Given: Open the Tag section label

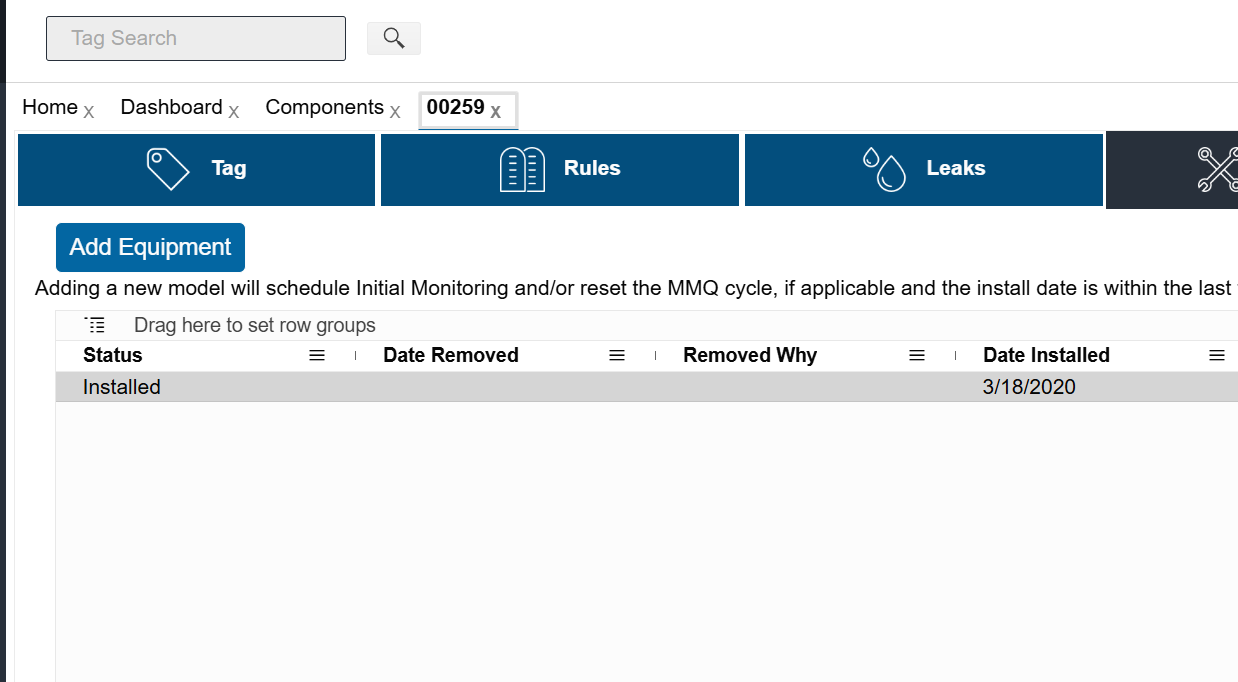Looking at the screenshot, I should 229,168.
